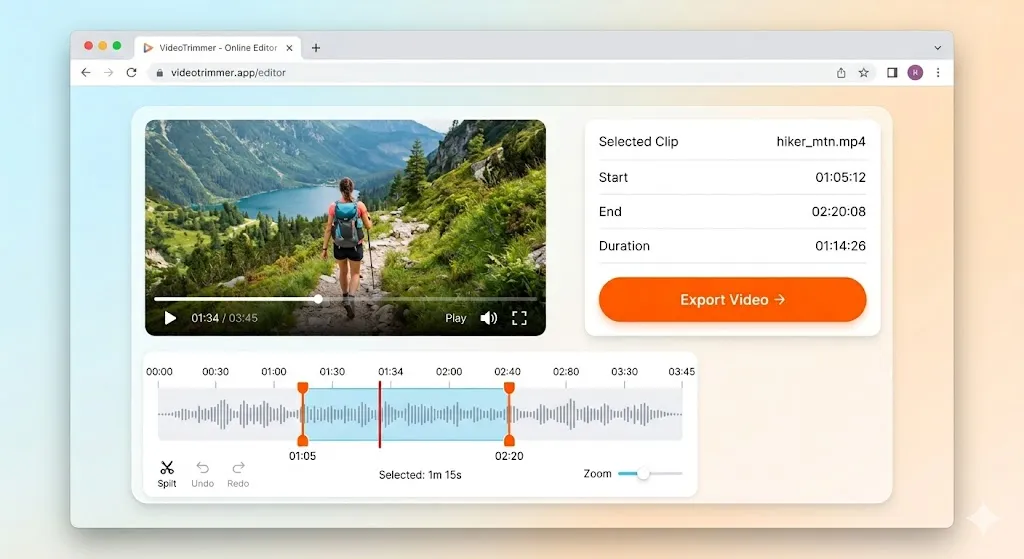Image resolution: width=1024 pixels, height=559 pixels.
Task: Click the 01:00 timeline label
Action: [x=274, y=372]
